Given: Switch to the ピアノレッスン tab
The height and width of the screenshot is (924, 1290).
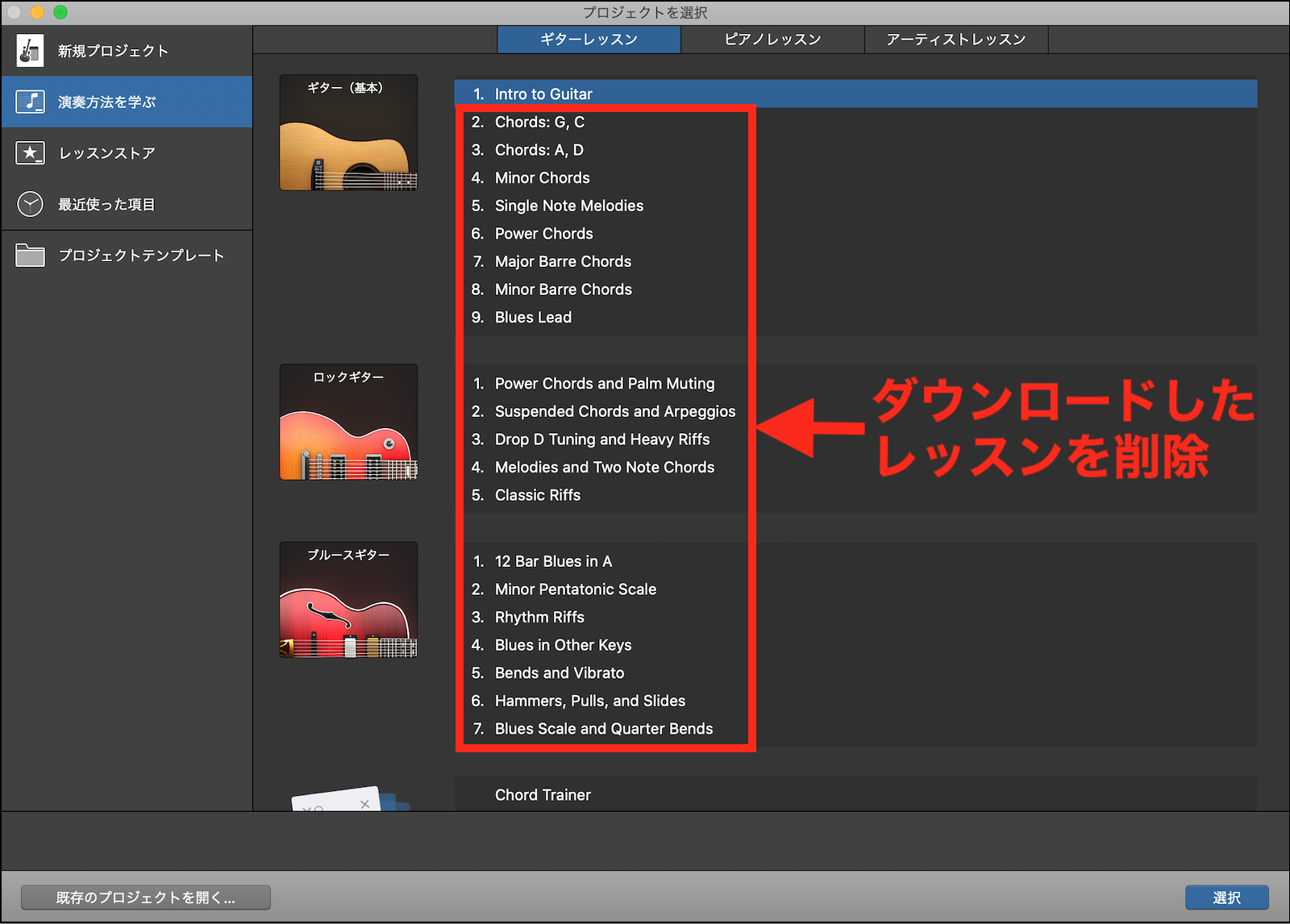Looking at the screenshot, I should [x=772, y=40].
